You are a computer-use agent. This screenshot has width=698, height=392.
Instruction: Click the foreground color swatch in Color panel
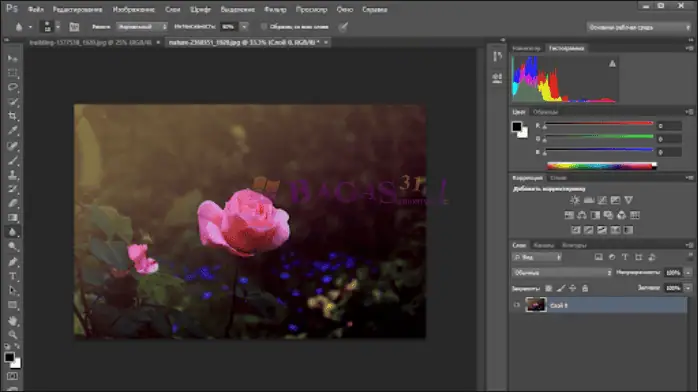[x=516, y=127]
